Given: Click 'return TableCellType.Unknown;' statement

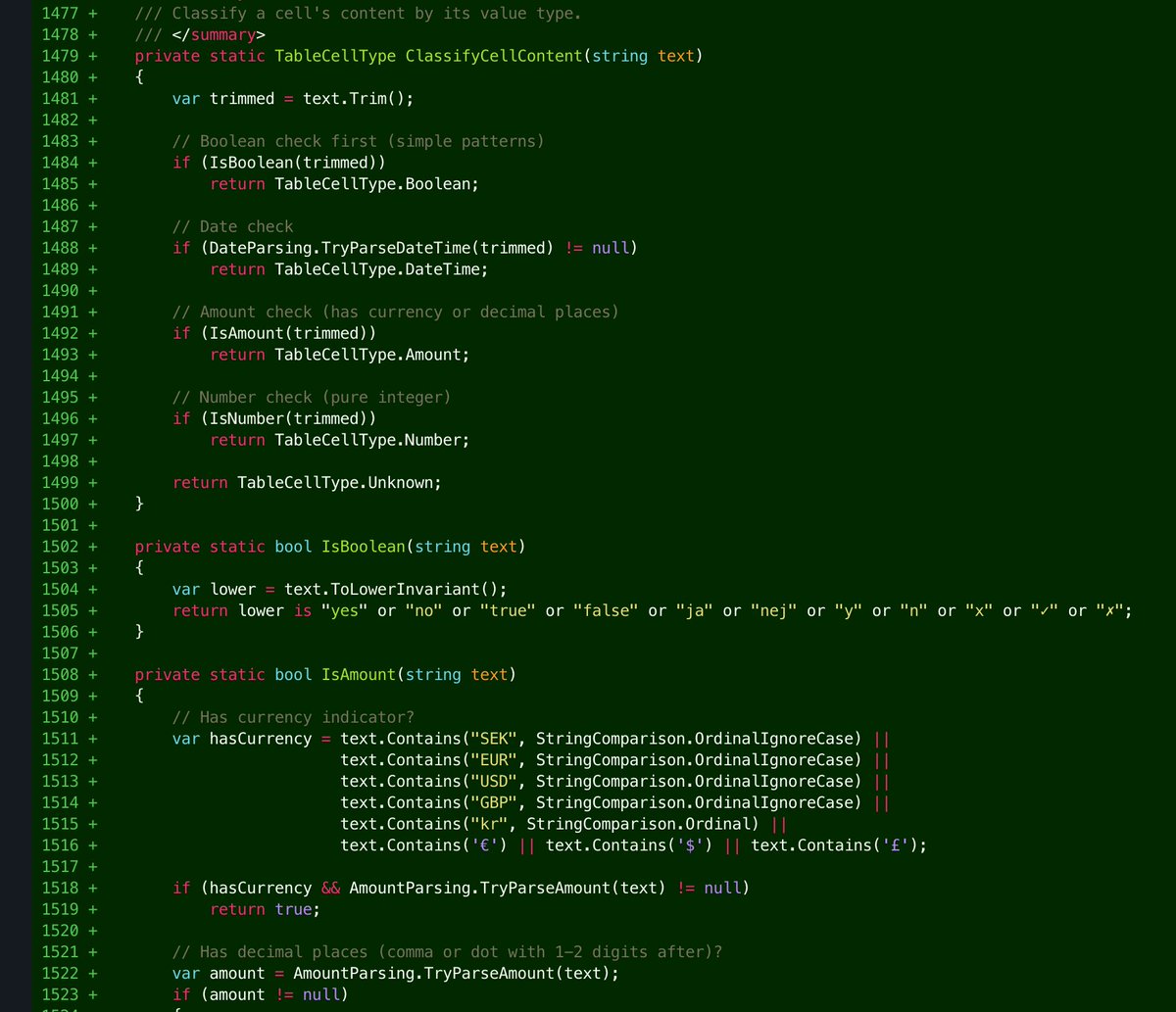Looking at the screenshot, I should (307, 483).
